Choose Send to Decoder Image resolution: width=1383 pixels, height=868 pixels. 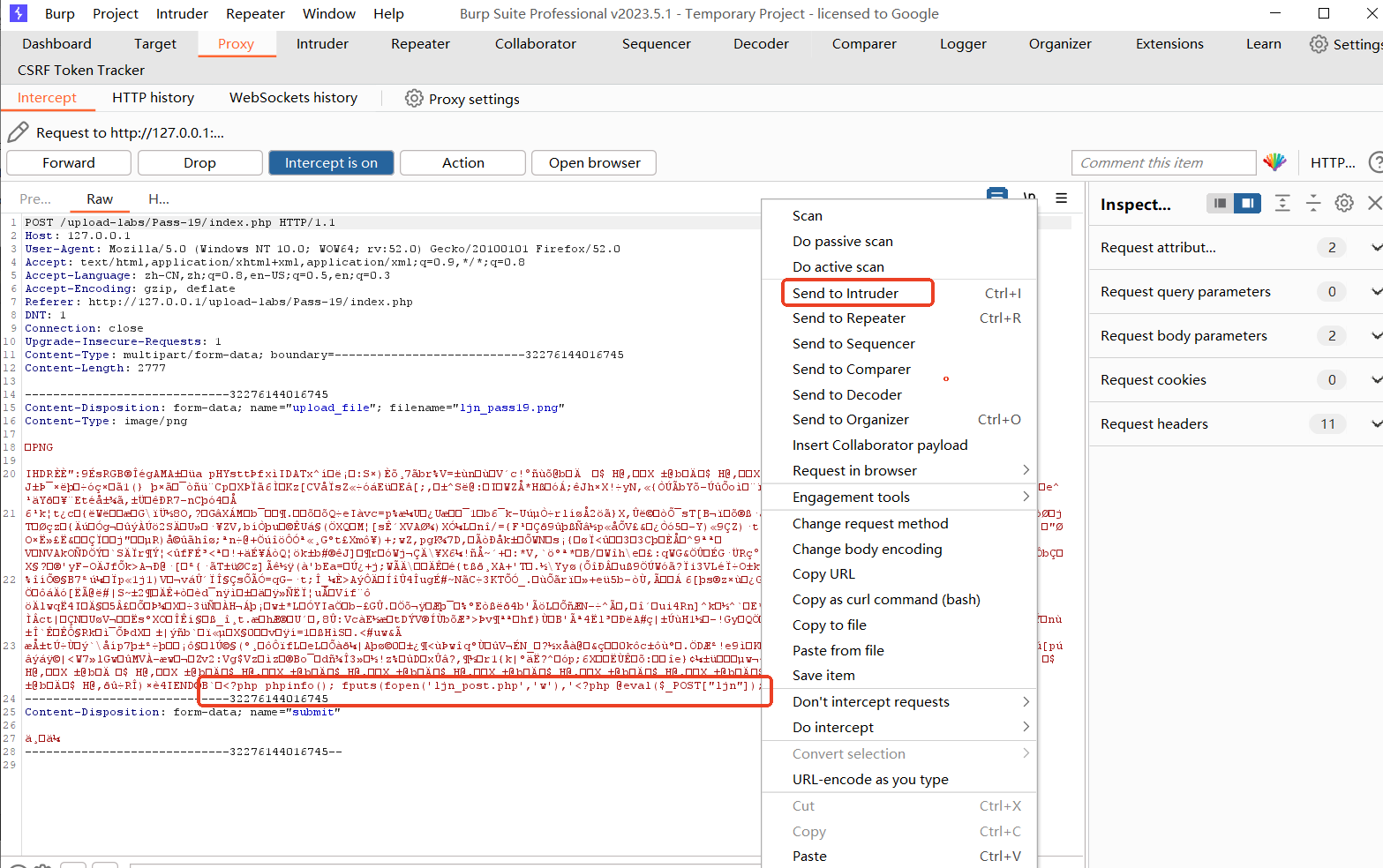[898, 394]
